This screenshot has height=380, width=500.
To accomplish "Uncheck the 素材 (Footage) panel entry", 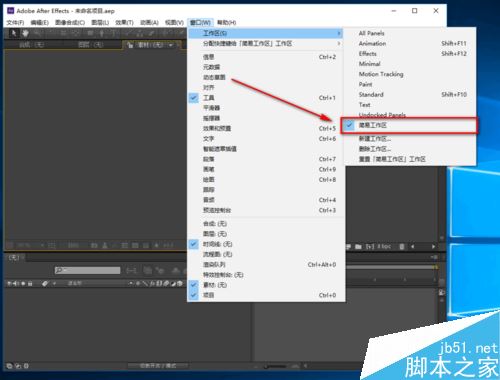I will 266,285.
